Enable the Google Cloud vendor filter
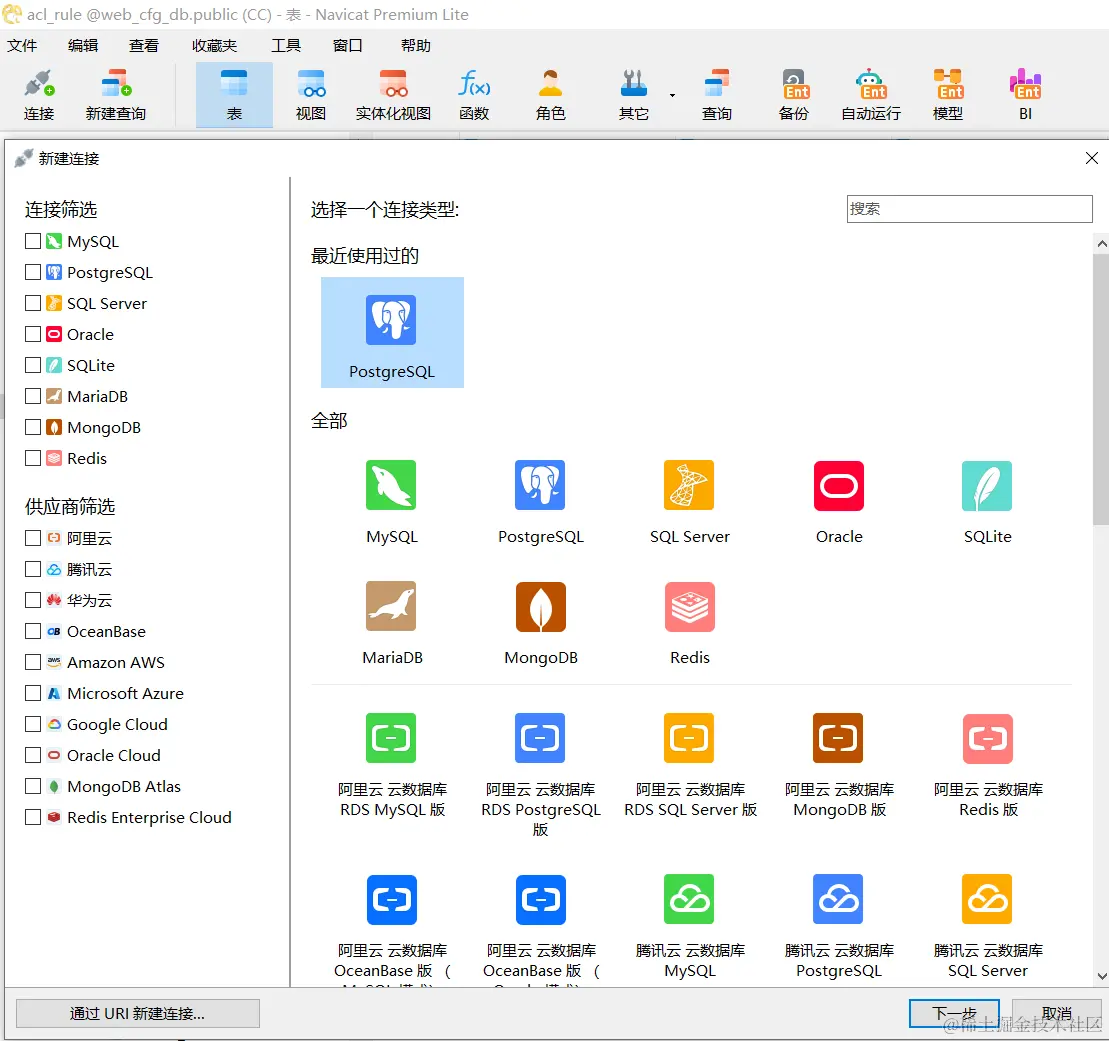 tap(33, 724)
